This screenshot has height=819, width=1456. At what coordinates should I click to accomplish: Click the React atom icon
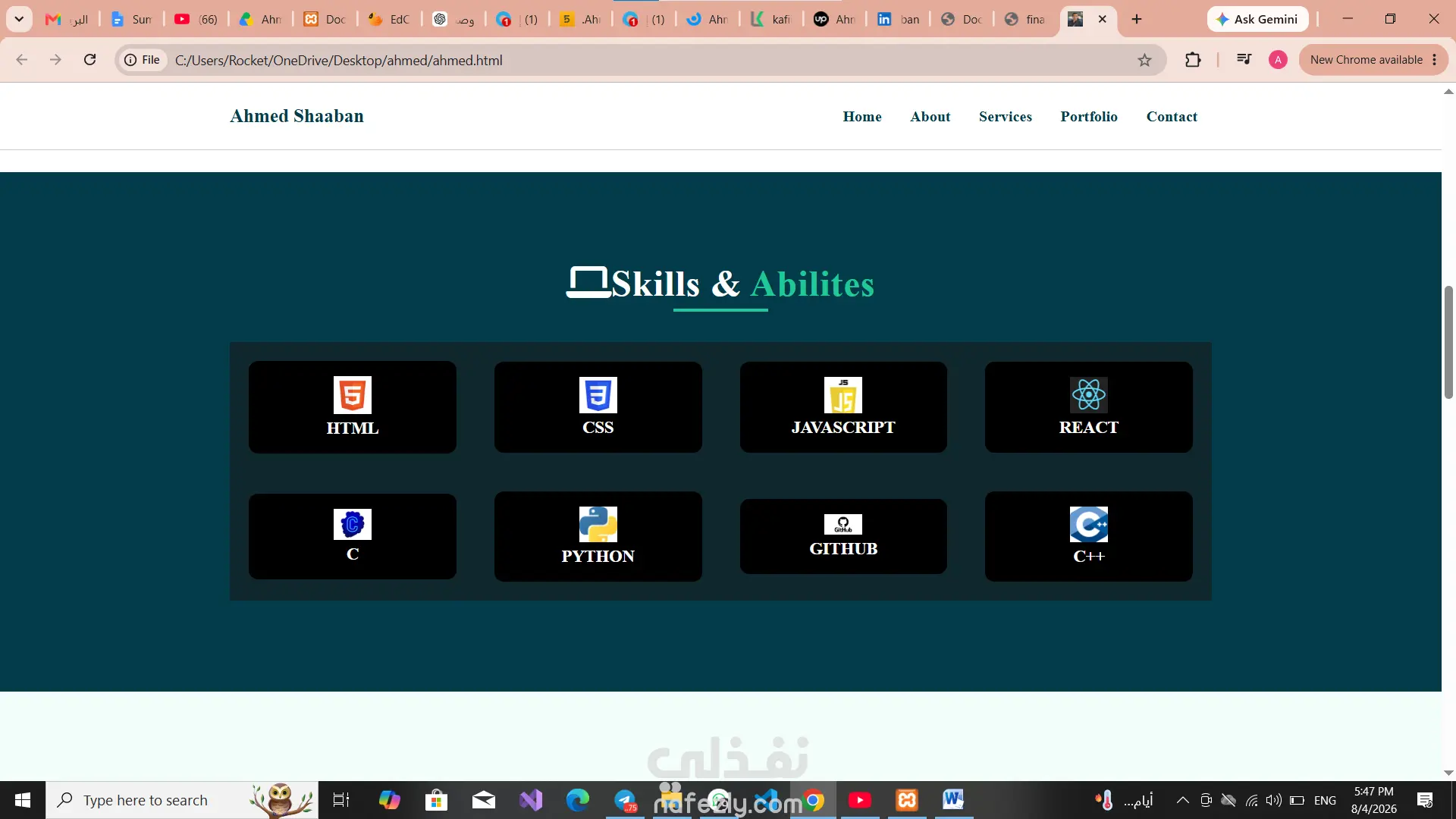1089,395
